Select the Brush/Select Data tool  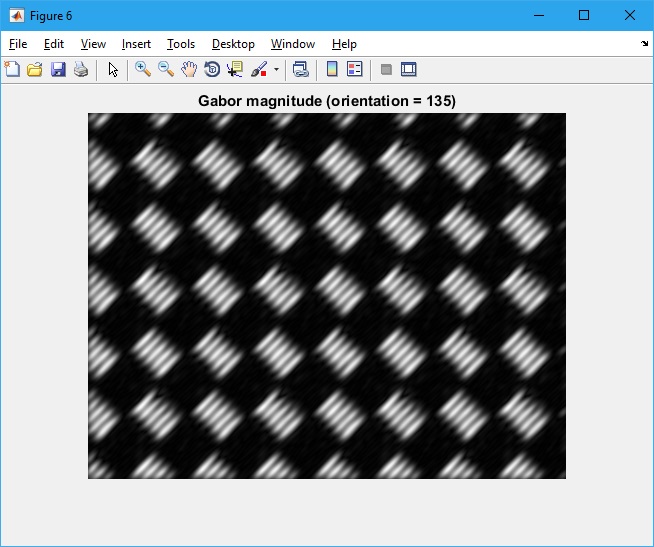(259, 70)
